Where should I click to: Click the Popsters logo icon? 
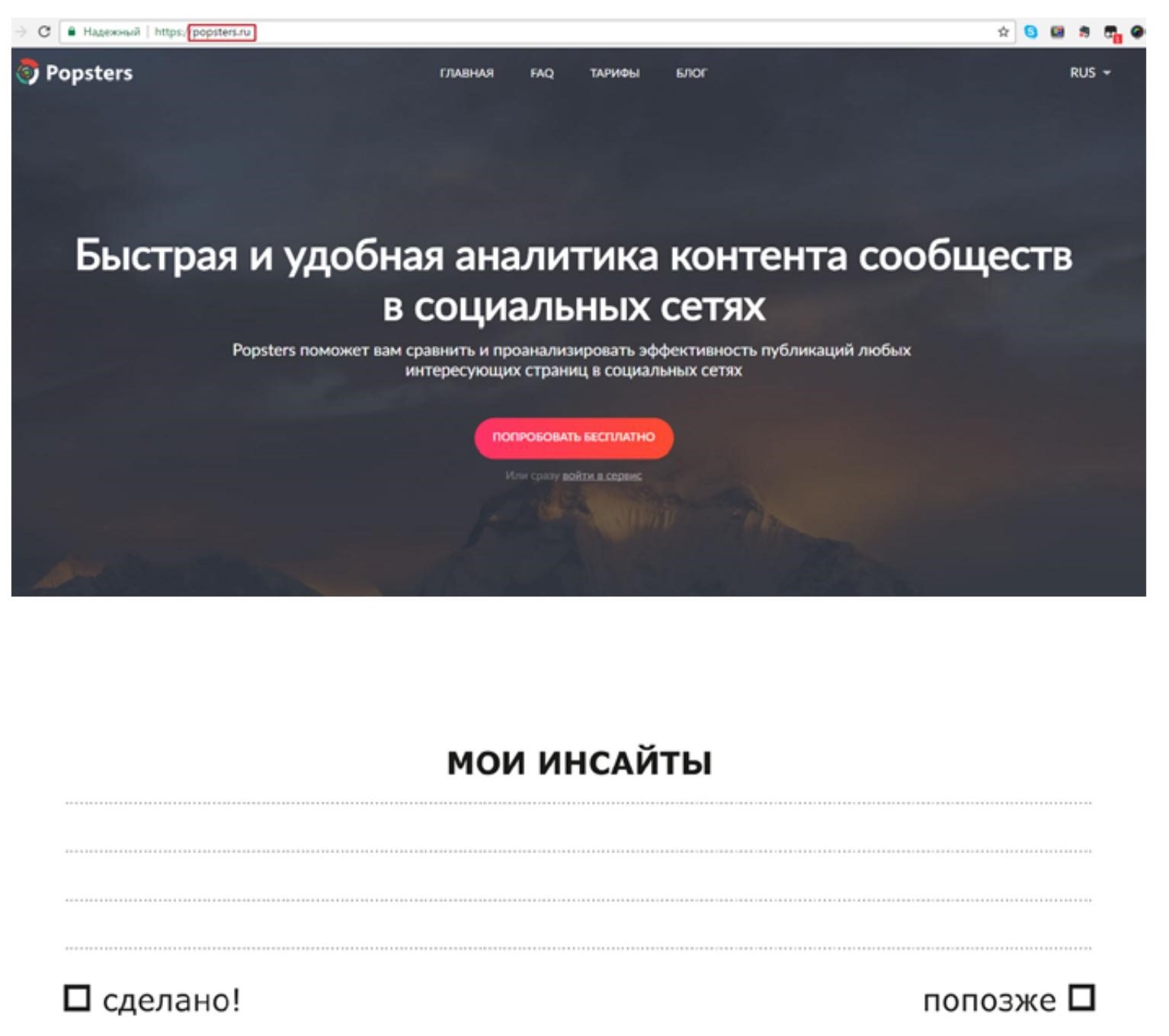27,72
